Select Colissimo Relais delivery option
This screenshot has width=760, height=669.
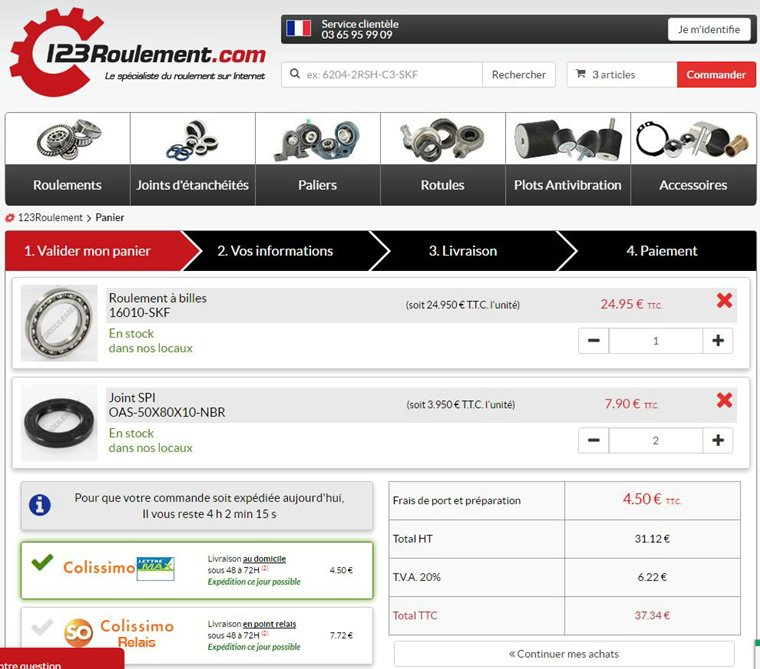coord(197,636)
